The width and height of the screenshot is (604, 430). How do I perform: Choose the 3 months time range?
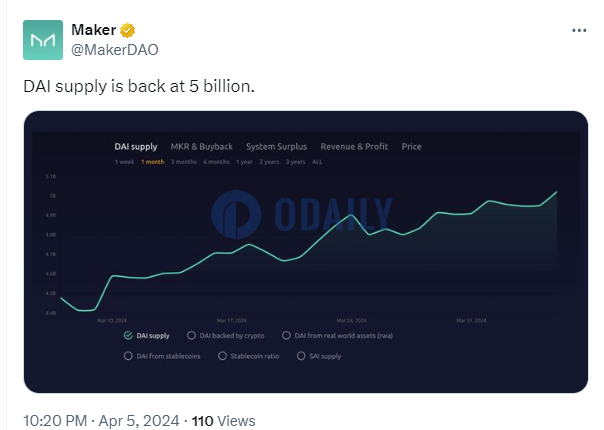[x=184, y=162]
